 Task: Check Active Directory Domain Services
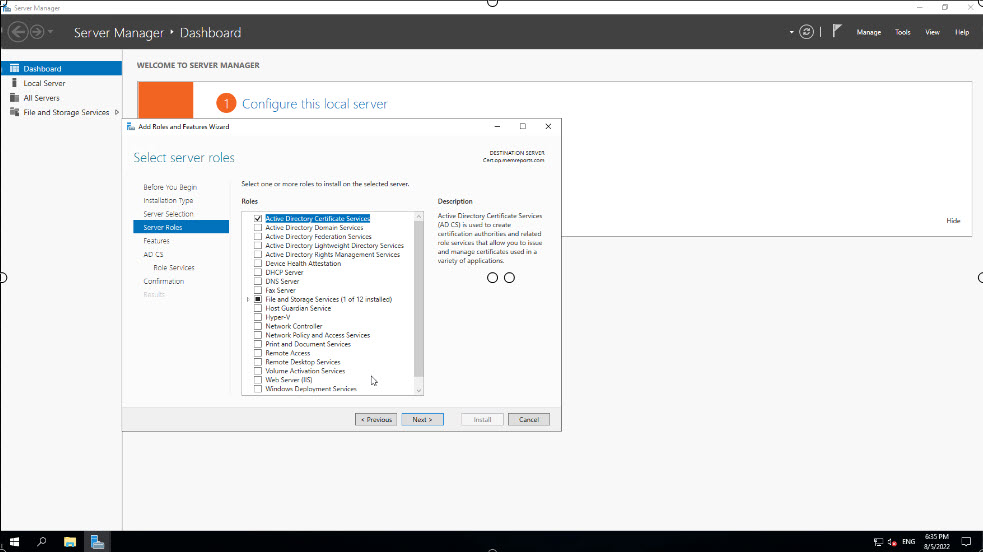point(258,227)
